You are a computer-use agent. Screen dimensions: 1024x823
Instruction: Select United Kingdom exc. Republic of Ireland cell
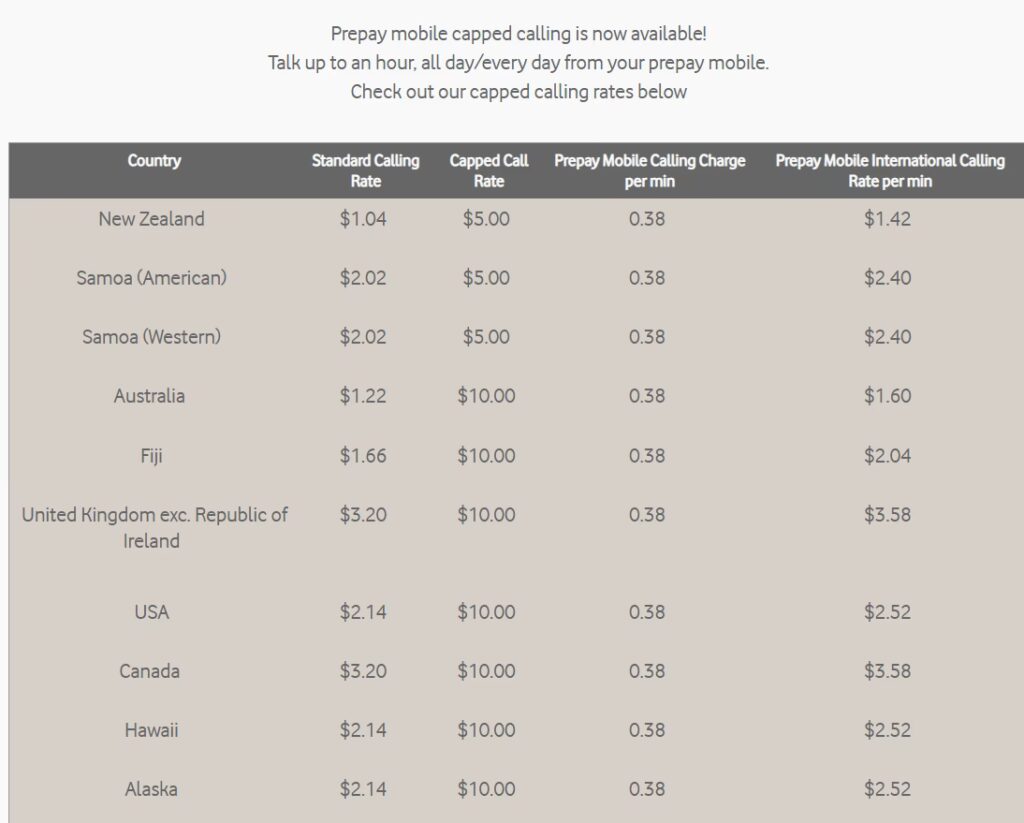[x=154, y=528]
